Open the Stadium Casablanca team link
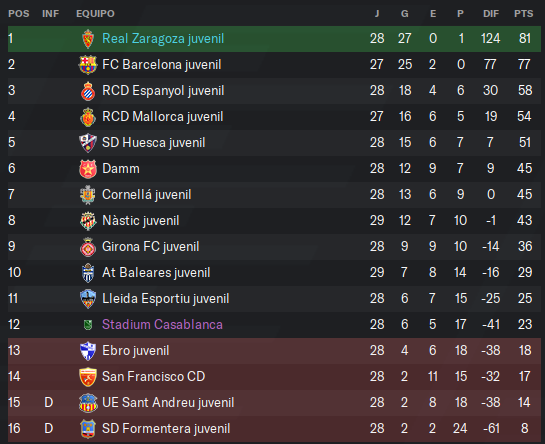The image size is (545, 444). click(162, 325)
